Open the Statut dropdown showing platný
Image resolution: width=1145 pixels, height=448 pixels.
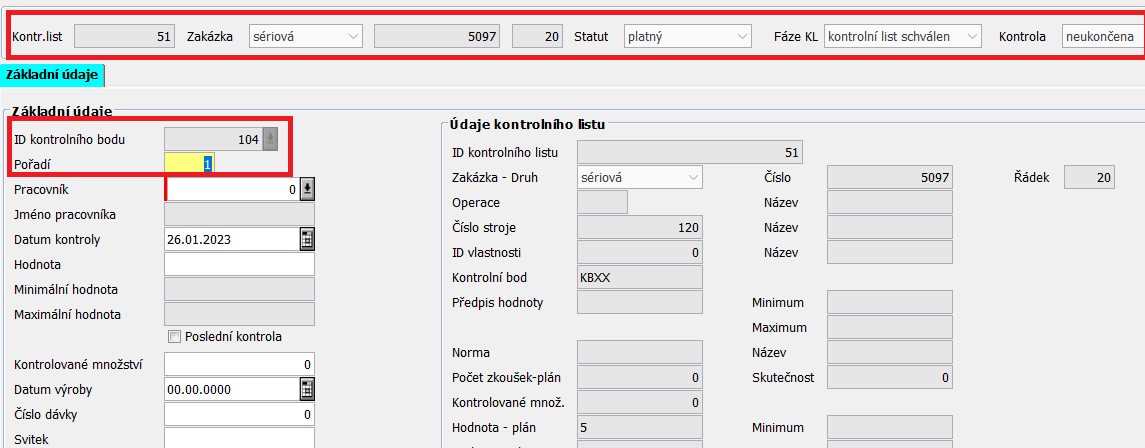[x=741, y=37]
